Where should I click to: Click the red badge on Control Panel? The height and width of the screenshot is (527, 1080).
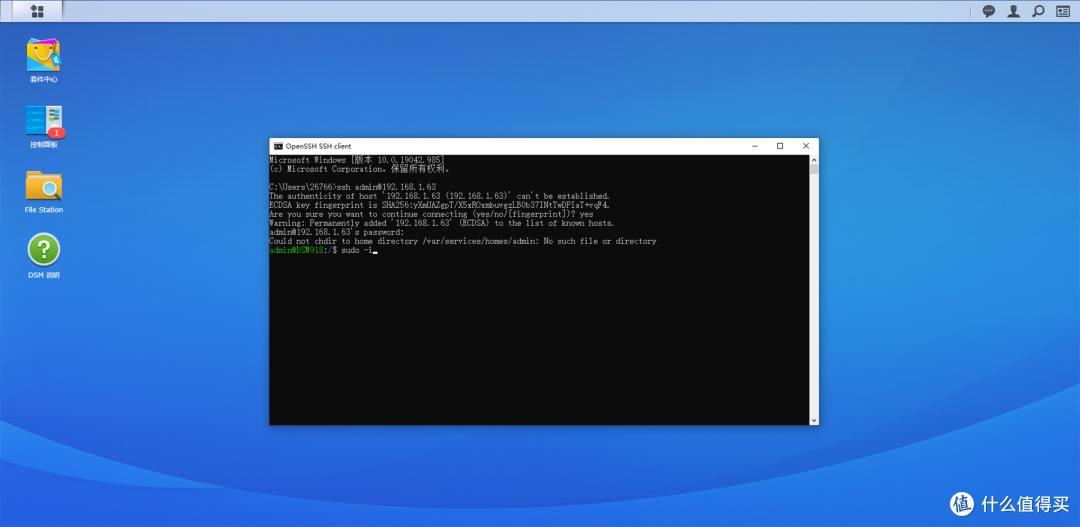(57, 132)
